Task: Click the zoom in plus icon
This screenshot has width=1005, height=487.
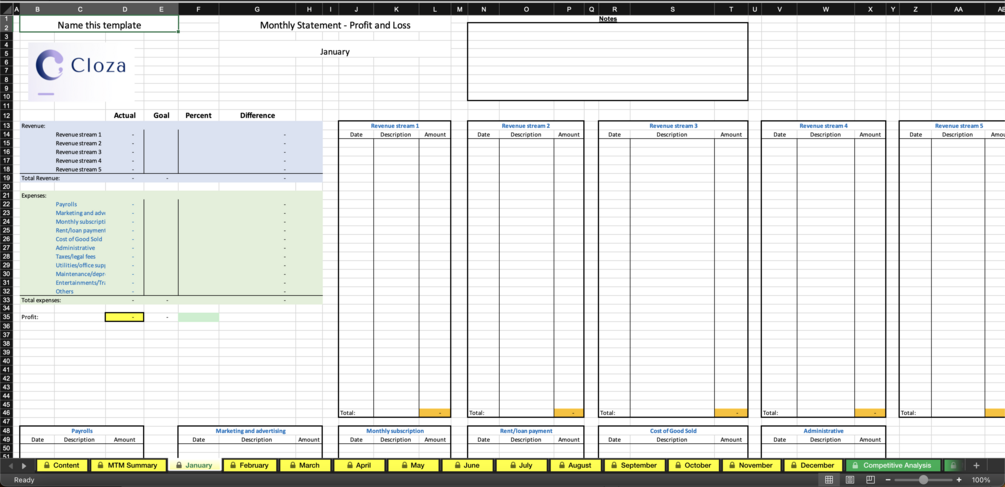Action: pos(959,479)
